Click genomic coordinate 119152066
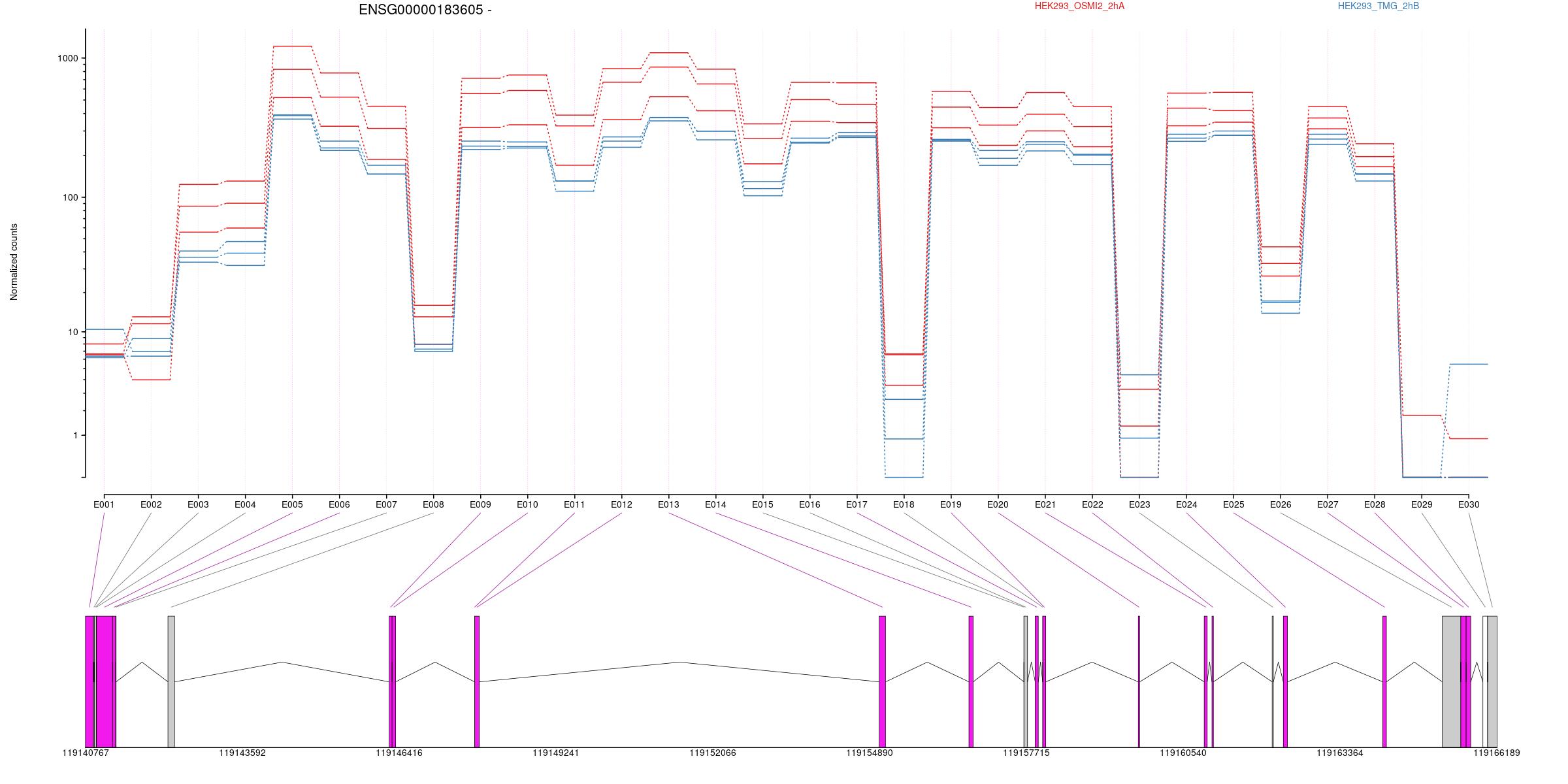Image resolution: width=1568 pixels, height=784 pixels. (713, 753)
